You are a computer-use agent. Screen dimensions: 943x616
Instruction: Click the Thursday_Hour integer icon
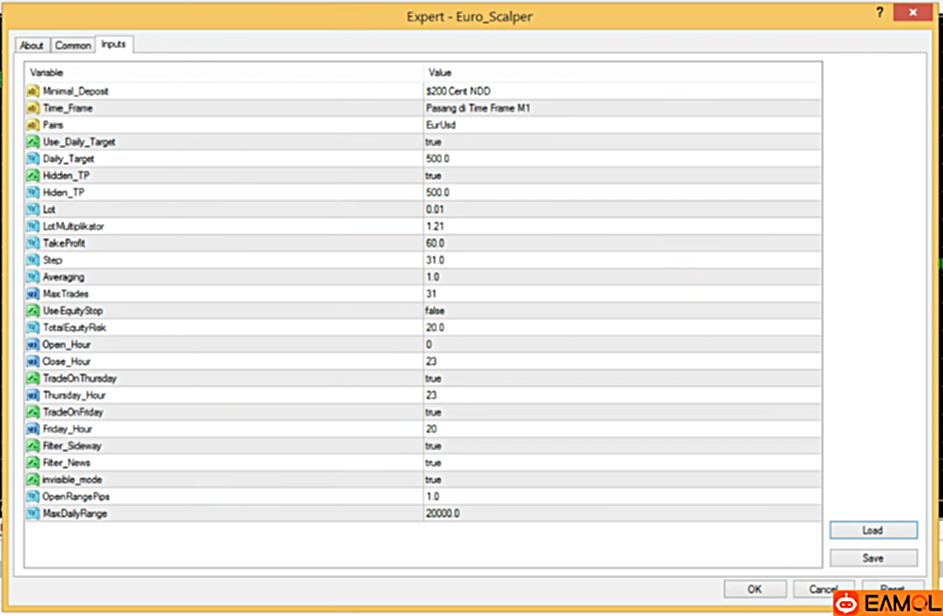coord(32,395)
